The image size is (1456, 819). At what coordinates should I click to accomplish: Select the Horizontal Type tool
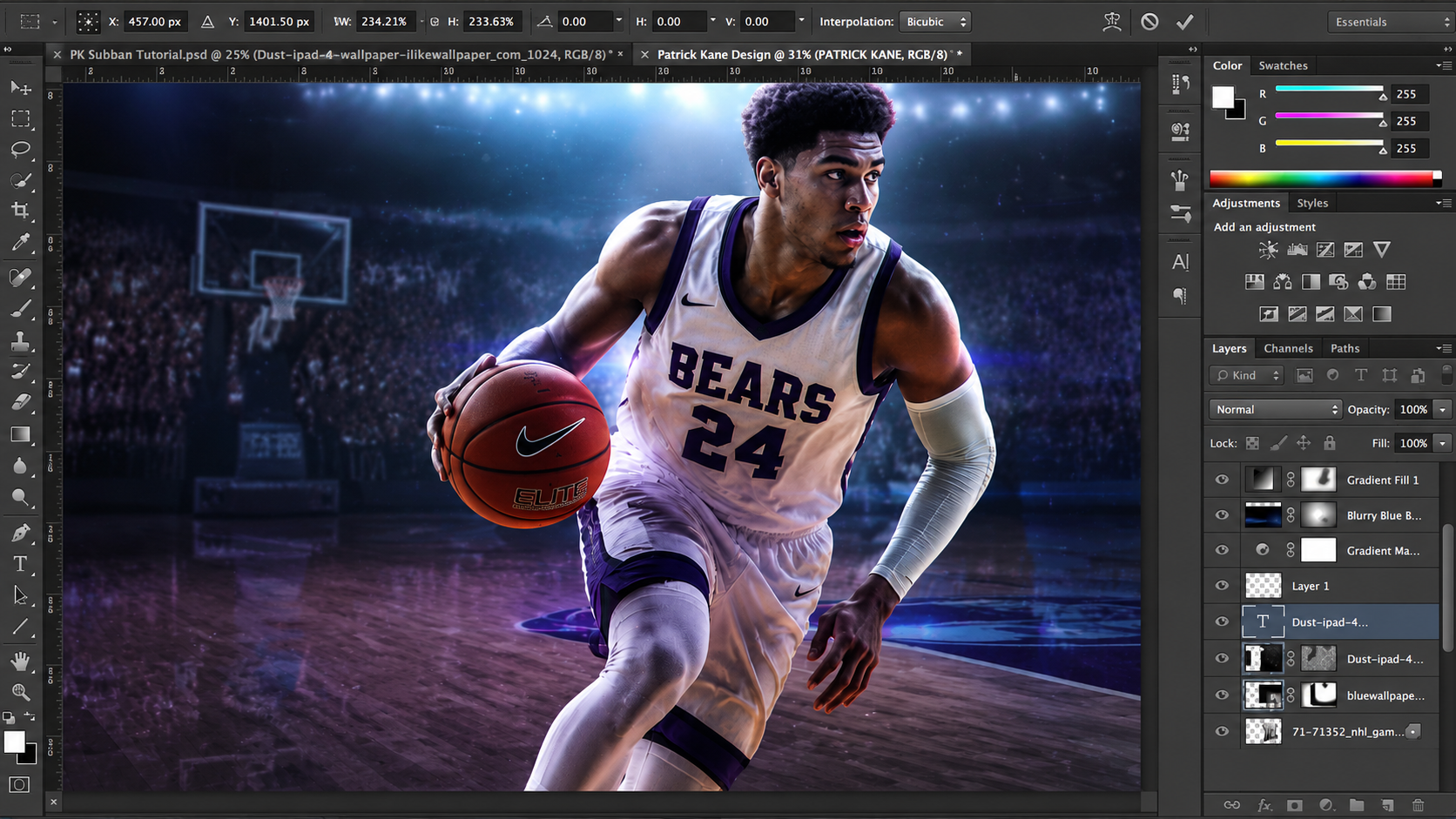pyautogui.click(x=21, y=564)
